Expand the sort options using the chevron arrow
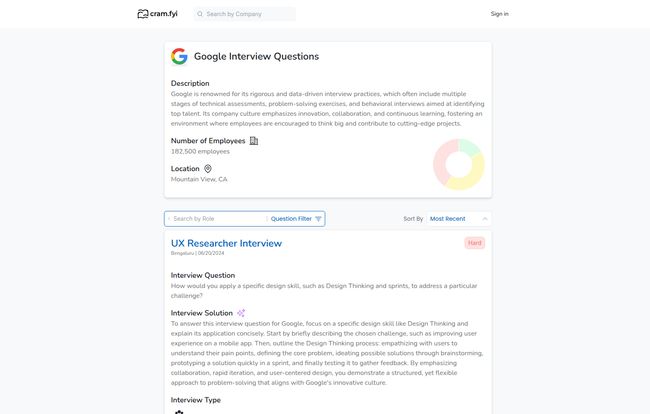The width and height of the screenshot is (650, 414). 485,218
